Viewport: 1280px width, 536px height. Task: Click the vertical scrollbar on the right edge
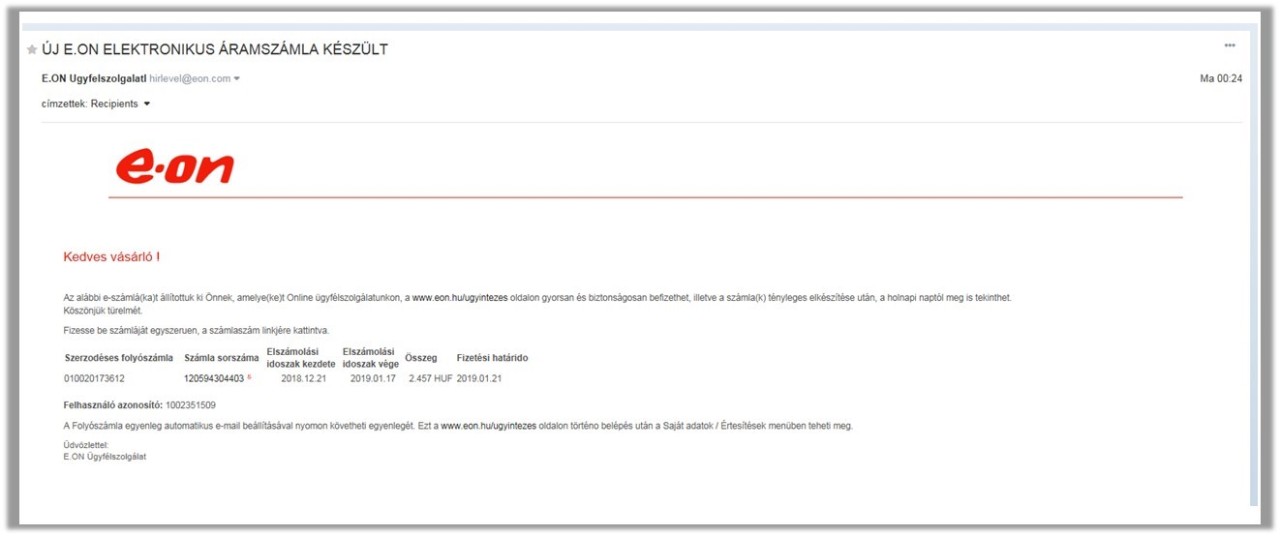[1253, 270]
